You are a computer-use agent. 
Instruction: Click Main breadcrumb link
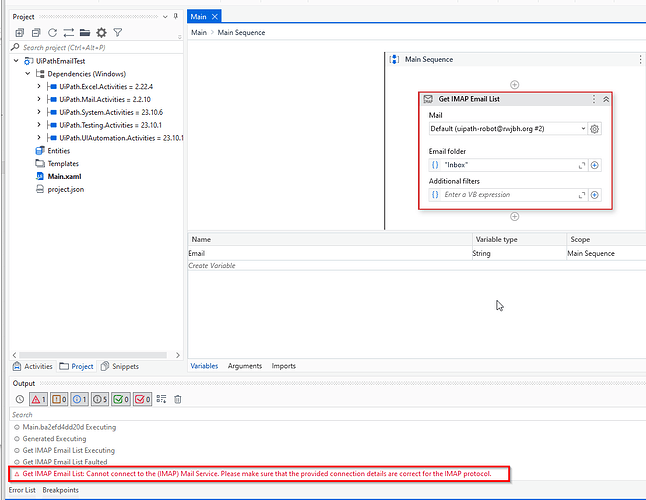pyautogui.click(x=199, y=33)
